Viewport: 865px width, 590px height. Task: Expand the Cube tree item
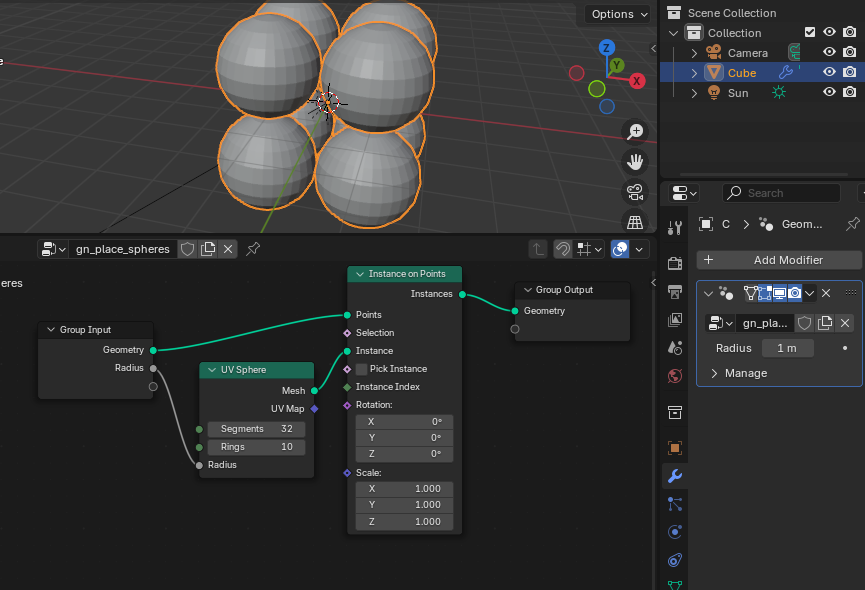pyautogui.click(x=695, y=73)
